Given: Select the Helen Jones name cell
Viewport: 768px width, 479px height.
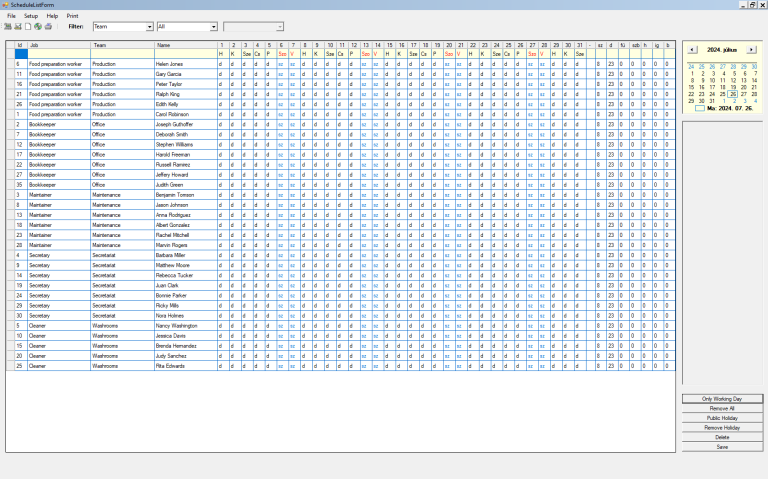Looking at the screenshot, I should pos(184,63).
